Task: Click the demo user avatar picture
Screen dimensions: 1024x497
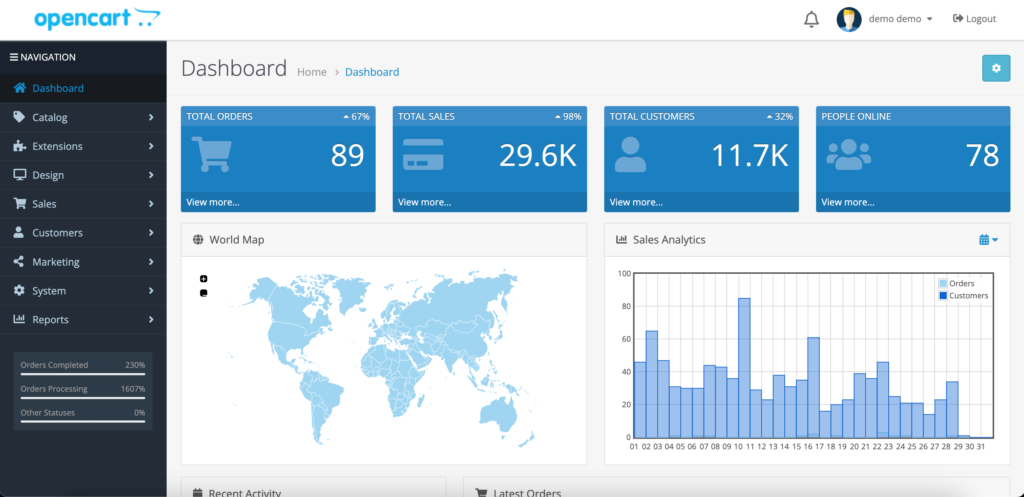Action: tap(848, 19)
